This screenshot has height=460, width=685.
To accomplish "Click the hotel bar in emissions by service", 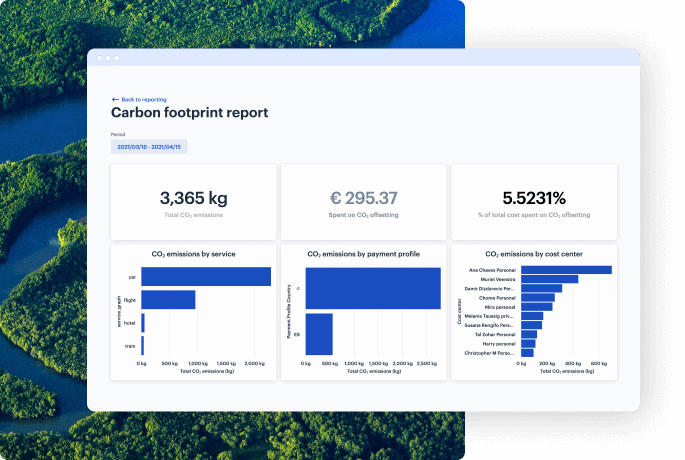I will 143,323.
